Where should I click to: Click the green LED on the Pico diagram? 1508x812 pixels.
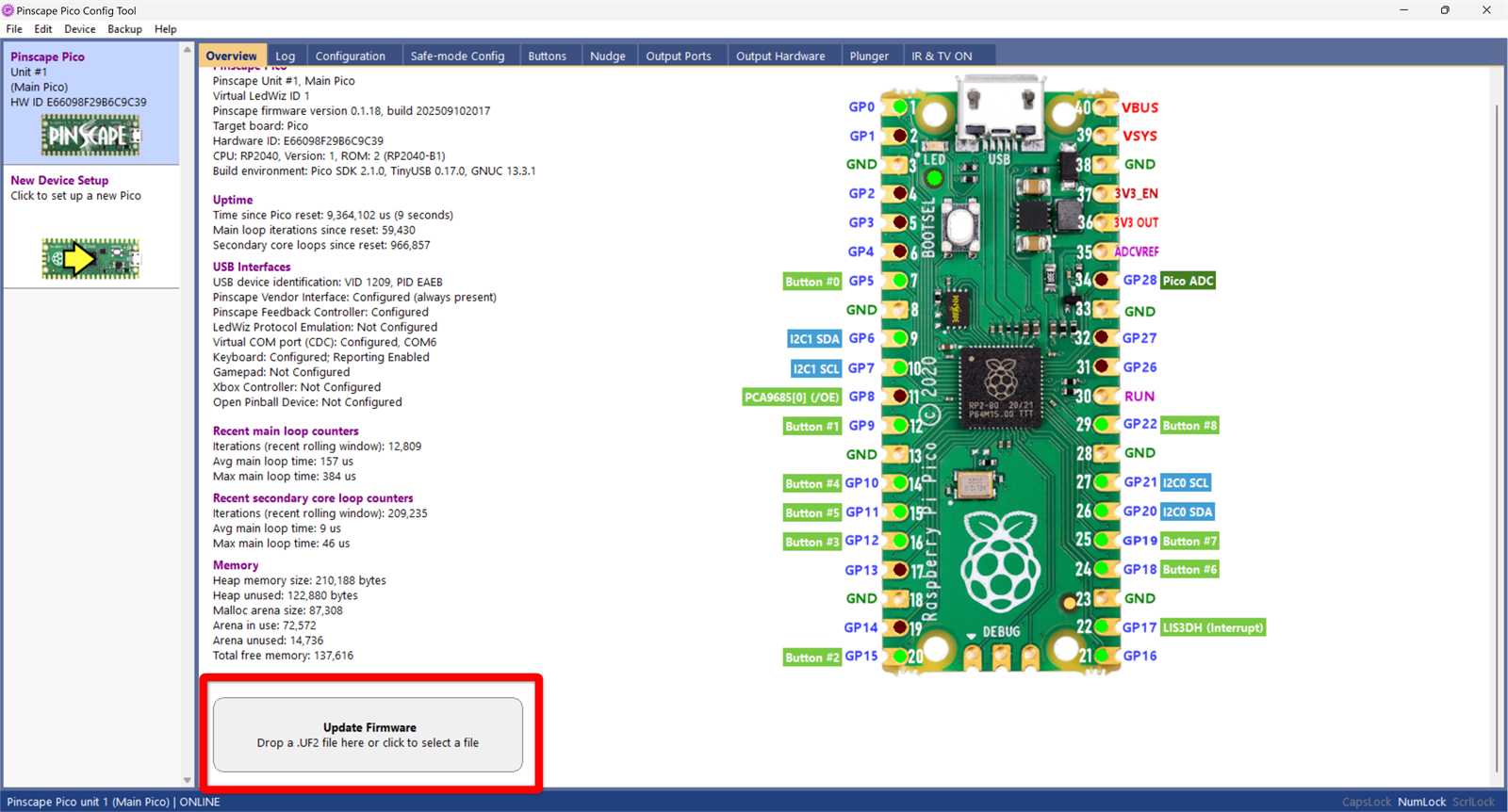point(934,177)
